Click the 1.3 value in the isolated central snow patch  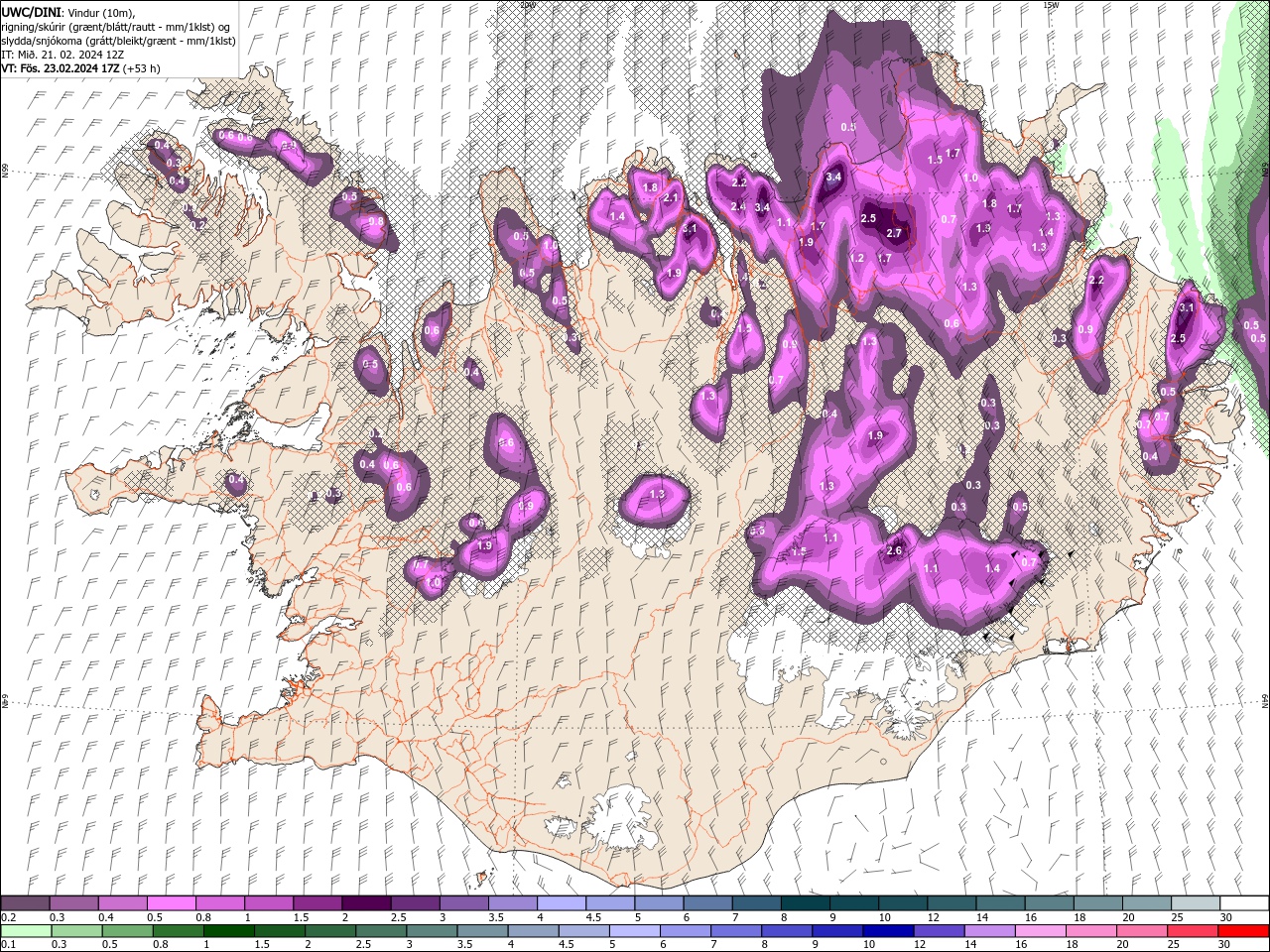coord(657,494)
